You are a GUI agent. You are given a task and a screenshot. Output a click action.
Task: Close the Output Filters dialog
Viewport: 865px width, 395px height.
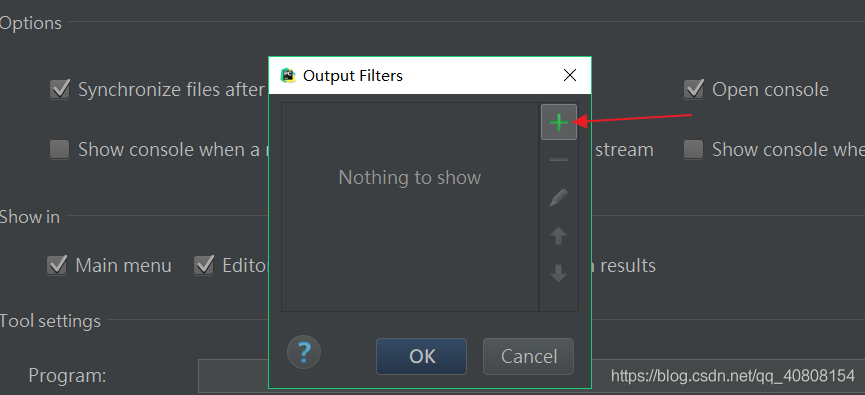tap(570, 75)
